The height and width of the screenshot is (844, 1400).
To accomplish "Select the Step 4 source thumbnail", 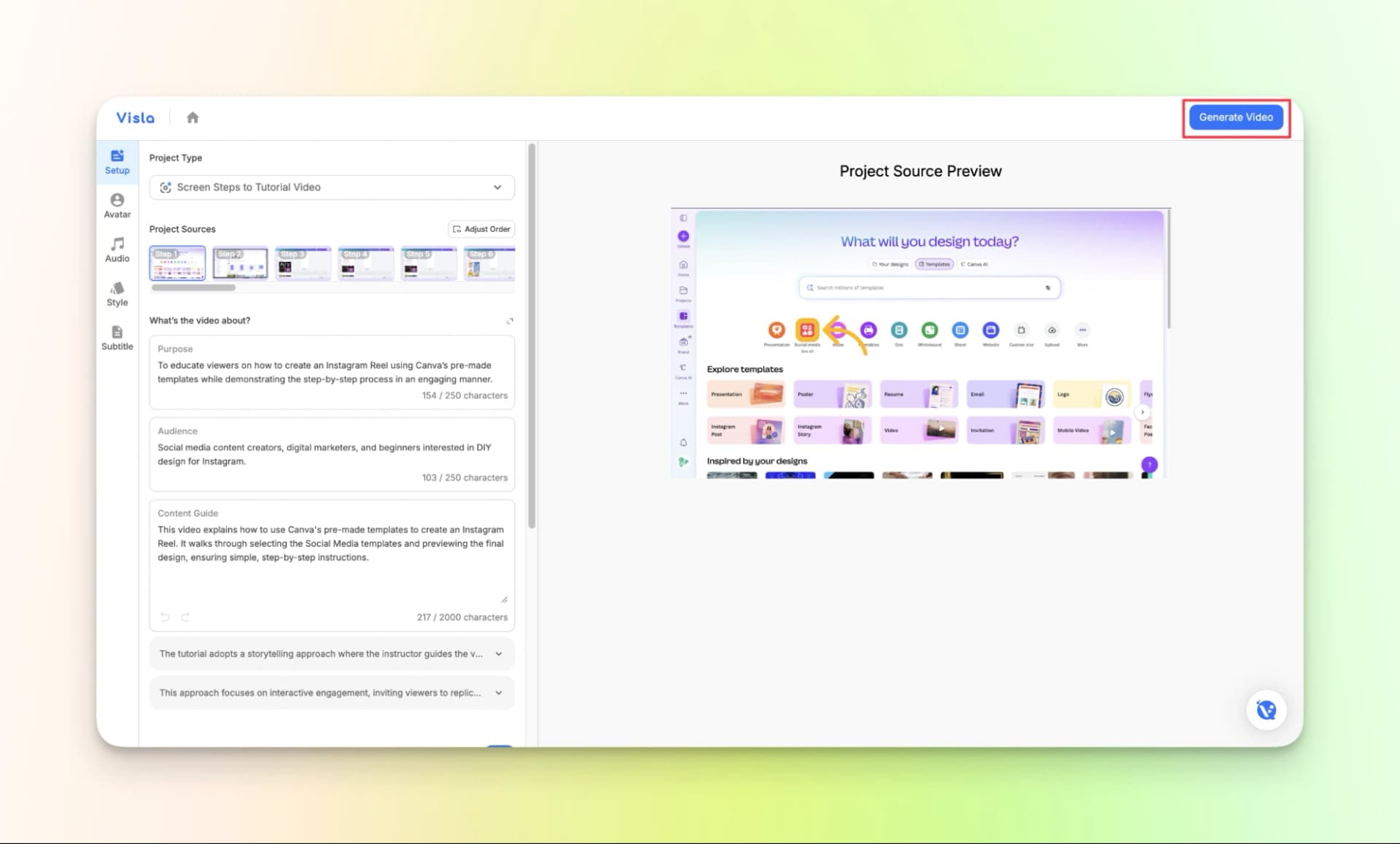I will 366,263.
